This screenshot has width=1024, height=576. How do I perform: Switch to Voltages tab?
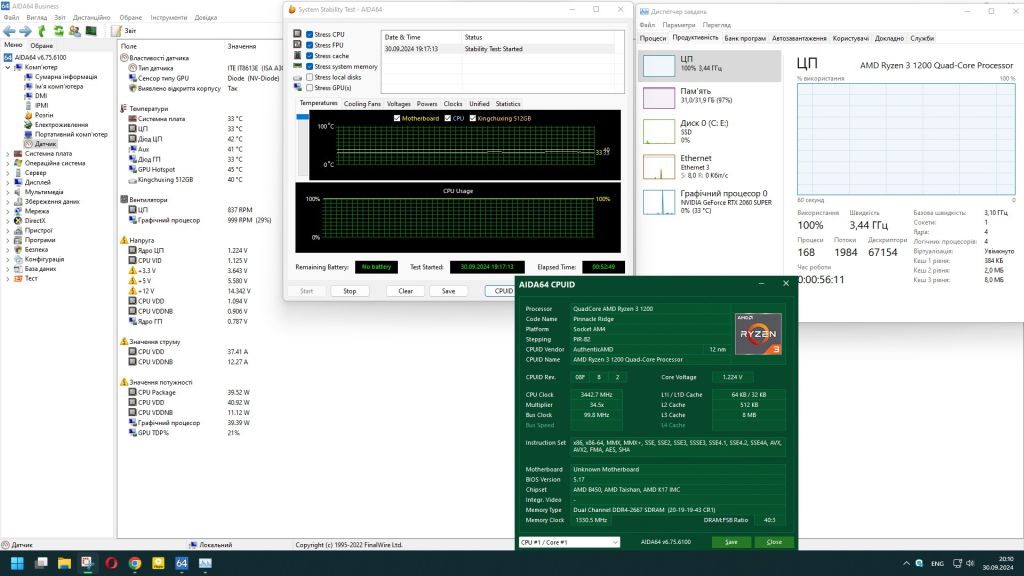(x=398, y=104)
